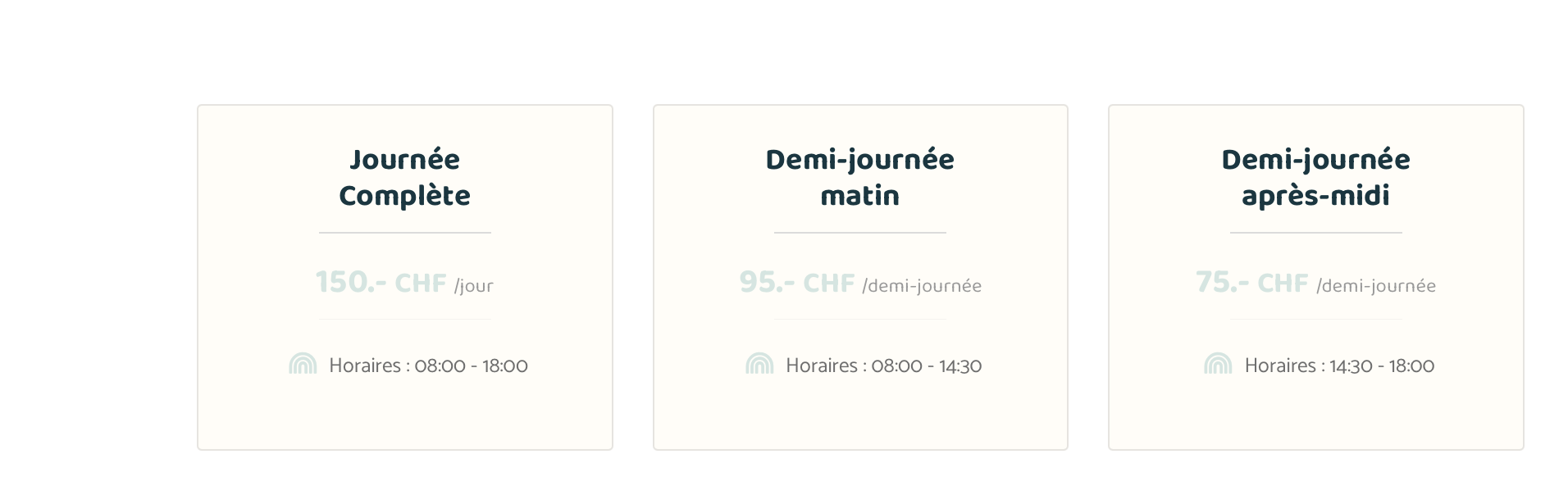
Task: Click the thin separator below 150.- CHF price
Action: click(x=404, y=319)
